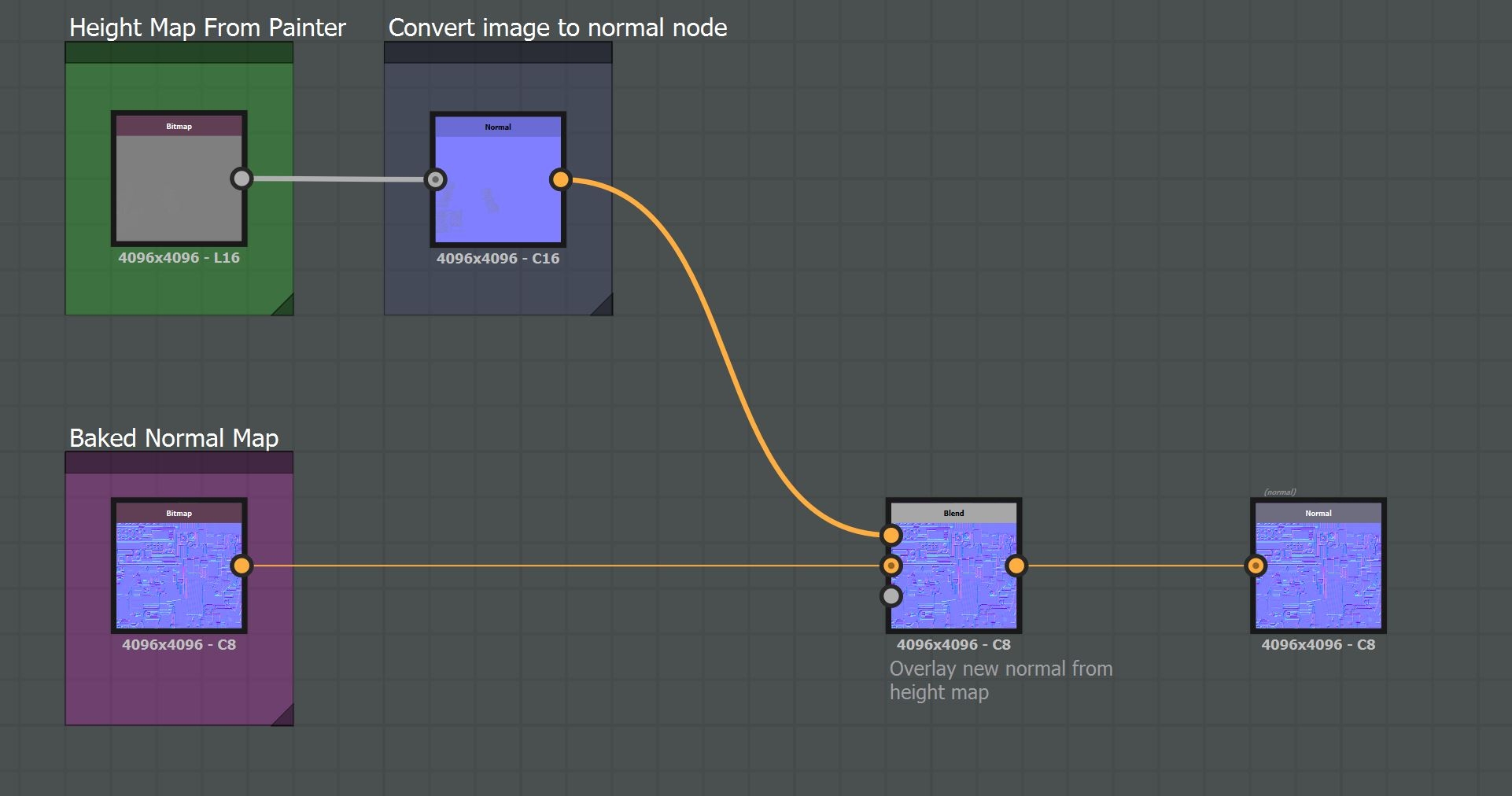This screenshot has height=796, width=1512.
Task: Click the '4096x4096 - C8' label under Blend node
Action: 953,645
